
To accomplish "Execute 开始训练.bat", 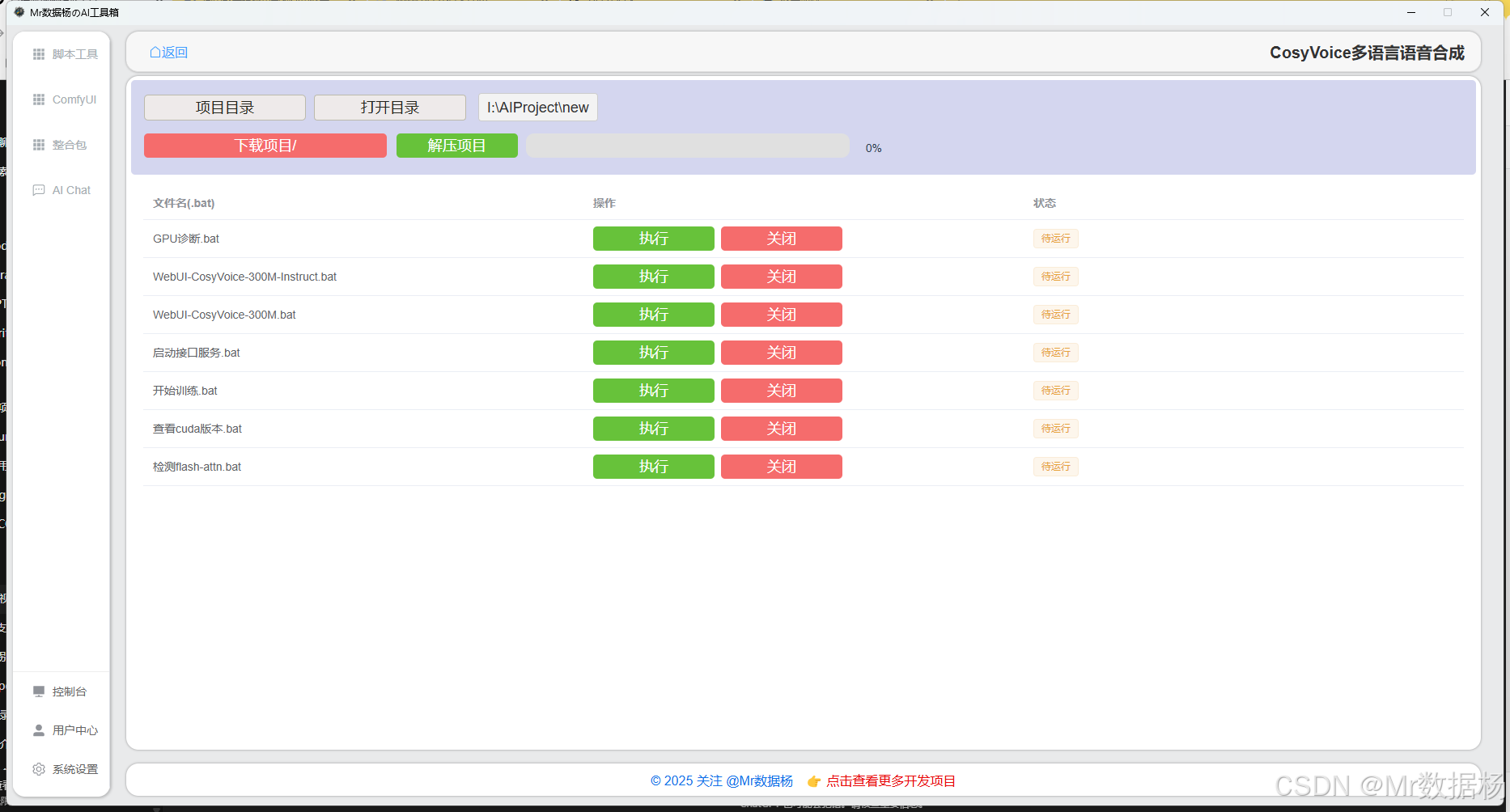I will [654, 391].
